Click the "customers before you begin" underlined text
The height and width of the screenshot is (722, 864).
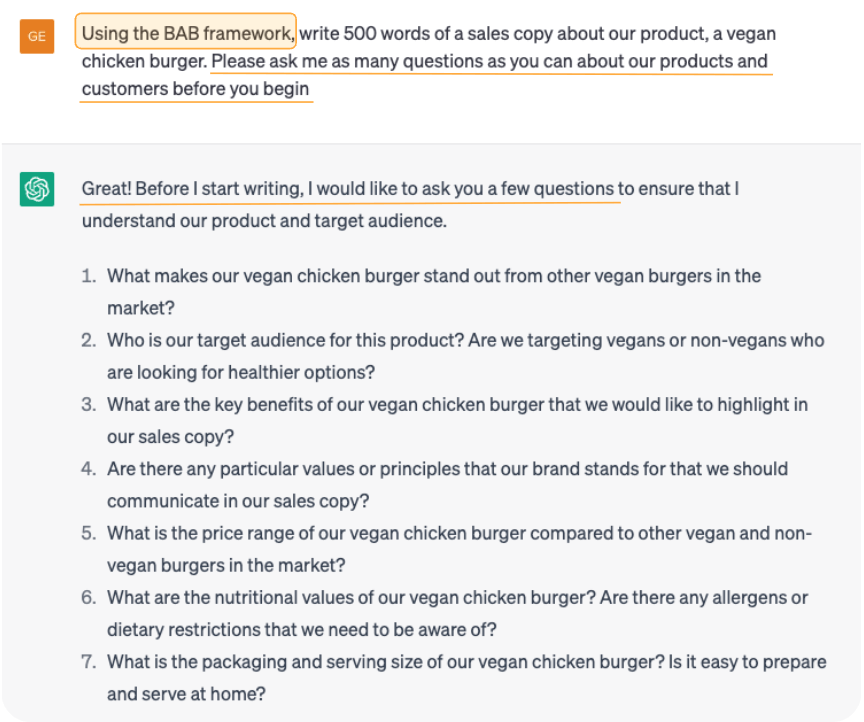pyautogui.click(x=196, y=89)
